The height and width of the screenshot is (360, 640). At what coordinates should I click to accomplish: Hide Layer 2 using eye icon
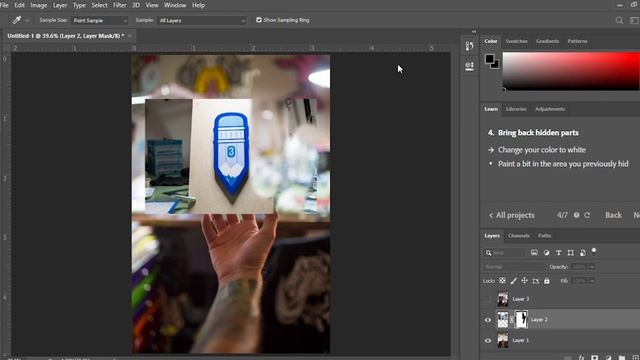coord(488,320)
